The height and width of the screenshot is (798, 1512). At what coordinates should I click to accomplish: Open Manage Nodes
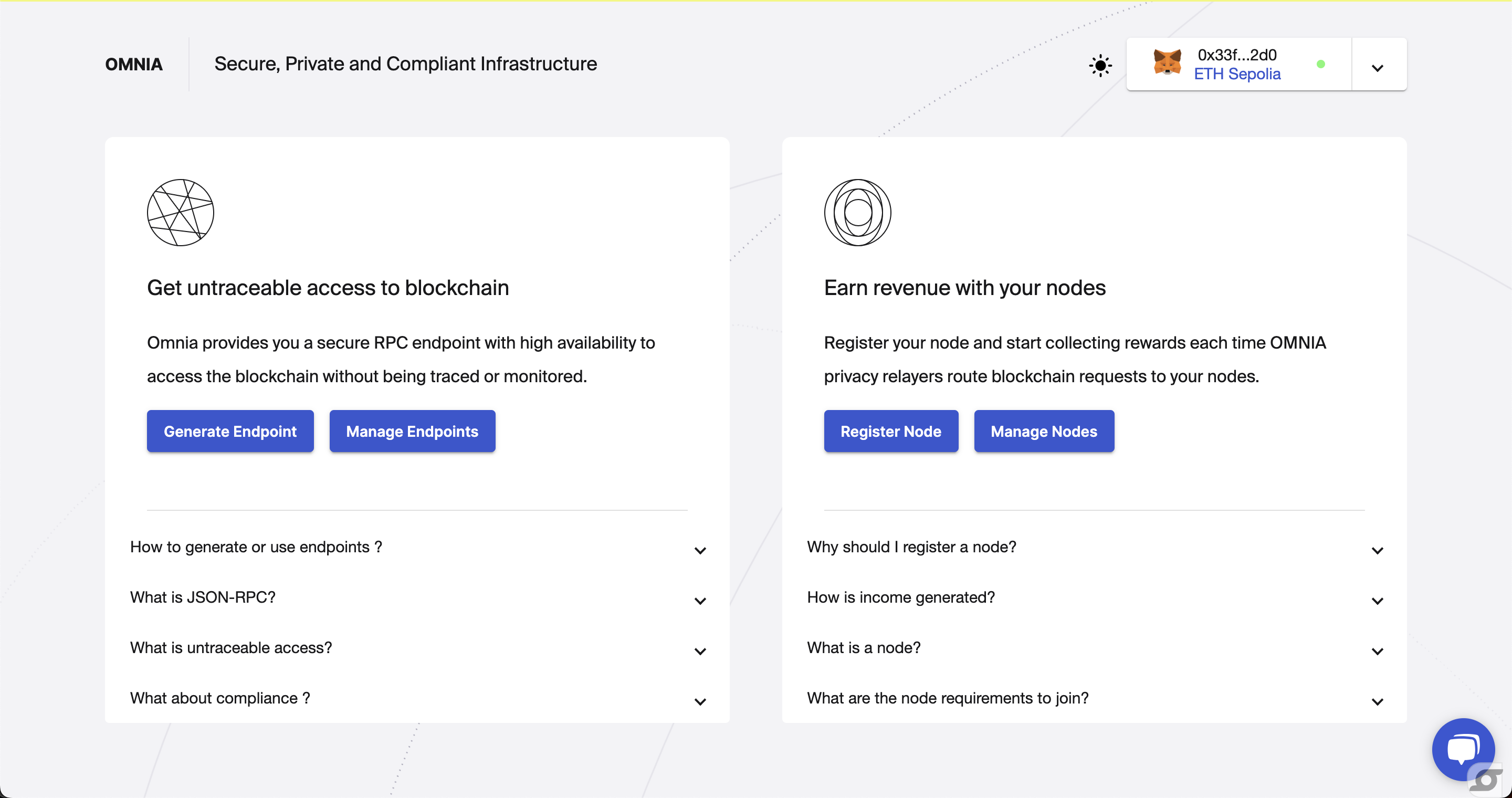coord(1044,431)
